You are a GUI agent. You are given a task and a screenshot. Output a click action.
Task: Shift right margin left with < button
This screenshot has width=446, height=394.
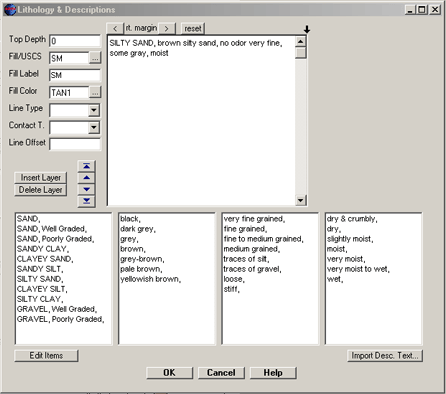pos(115,29)
